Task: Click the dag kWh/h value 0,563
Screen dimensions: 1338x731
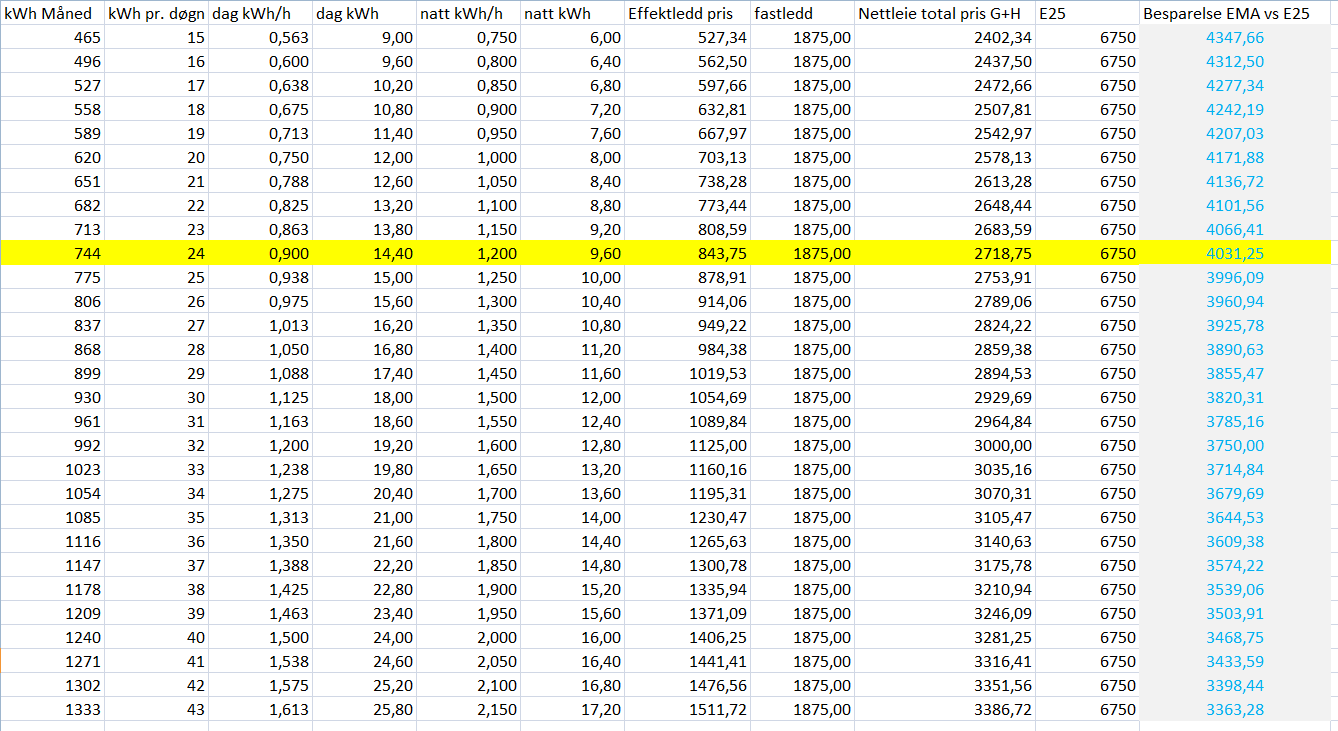Action: 261,38
